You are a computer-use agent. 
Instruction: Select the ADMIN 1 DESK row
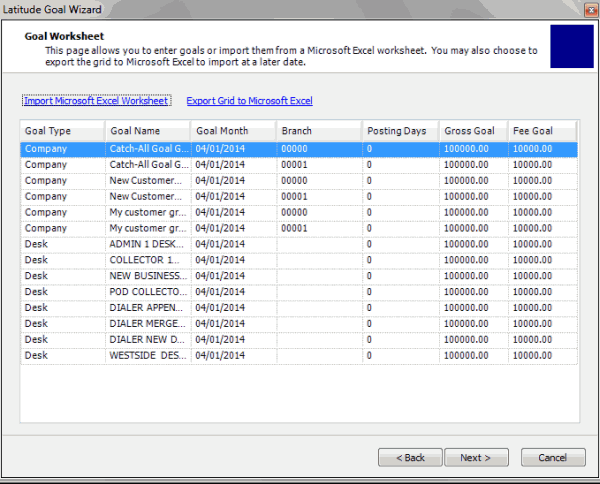pyautogui.click(x=148, y=244)
